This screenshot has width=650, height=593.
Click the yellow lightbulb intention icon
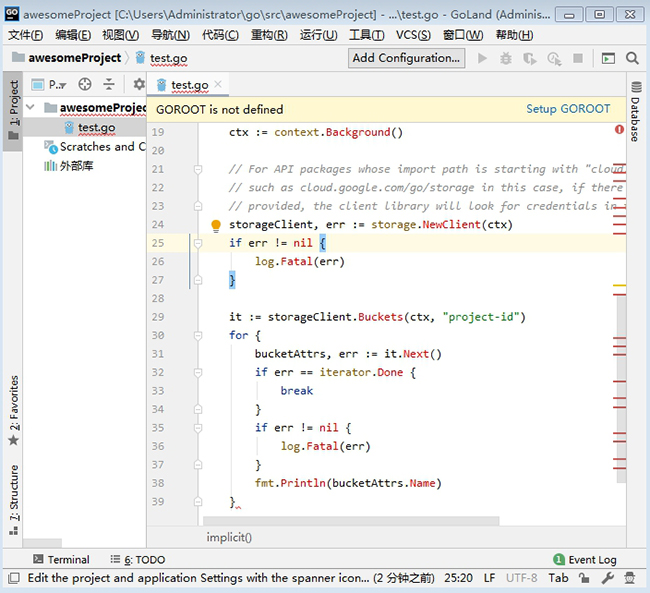pyautogui.click(x=216, y=225)
